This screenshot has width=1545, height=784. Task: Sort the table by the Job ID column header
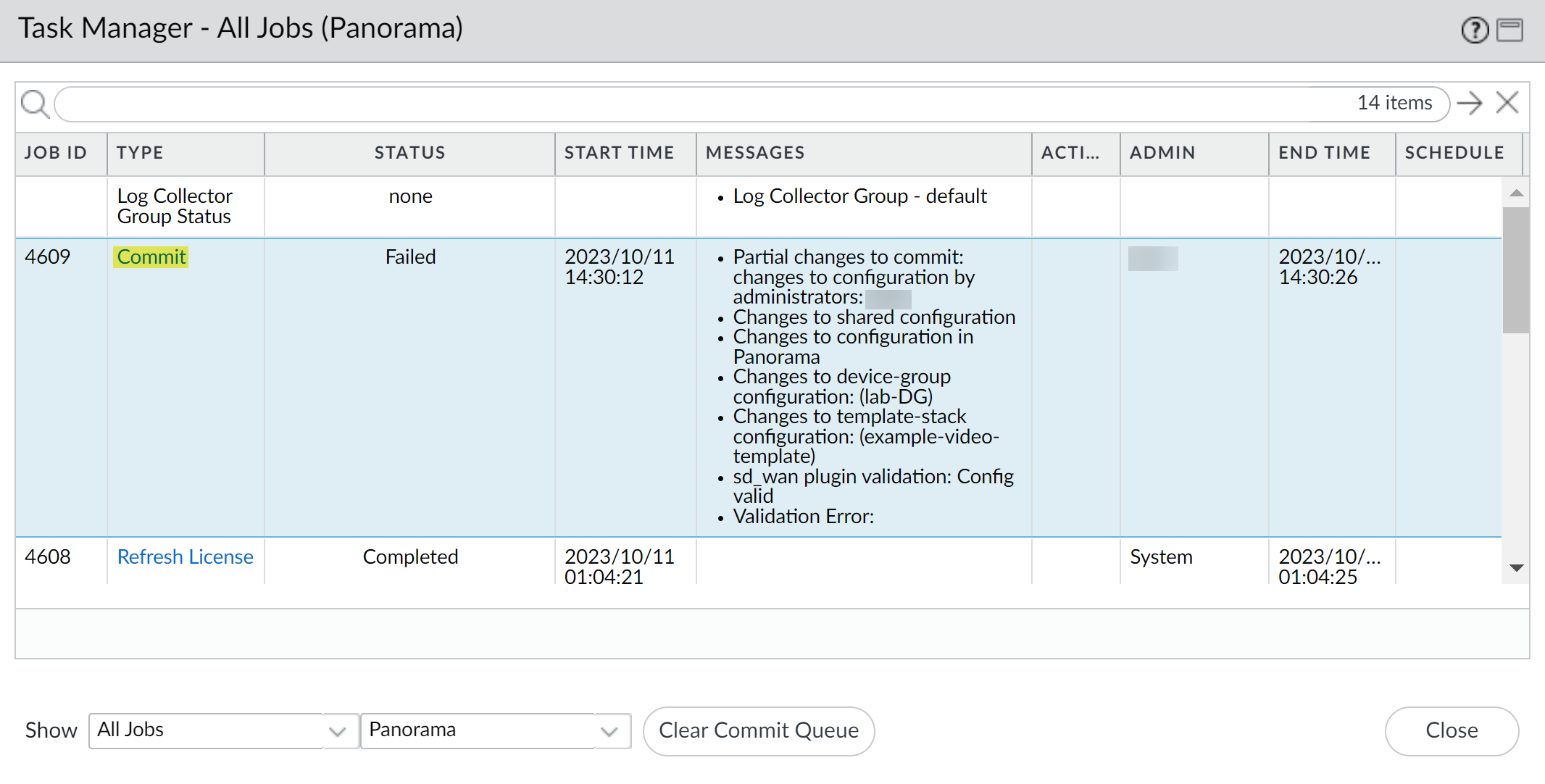pyautogui.click(x=56, y=153)
